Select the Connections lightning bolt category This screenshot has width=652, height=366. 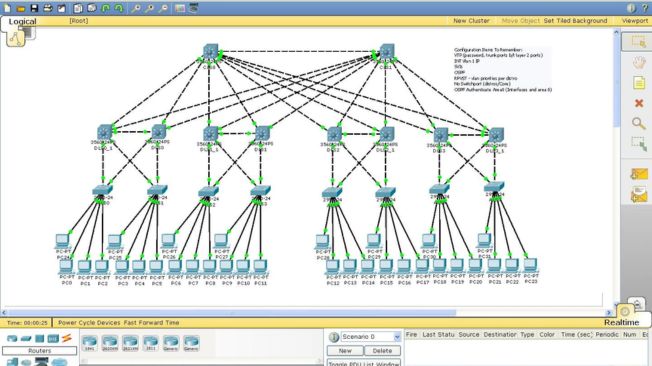tap(67, 338)
